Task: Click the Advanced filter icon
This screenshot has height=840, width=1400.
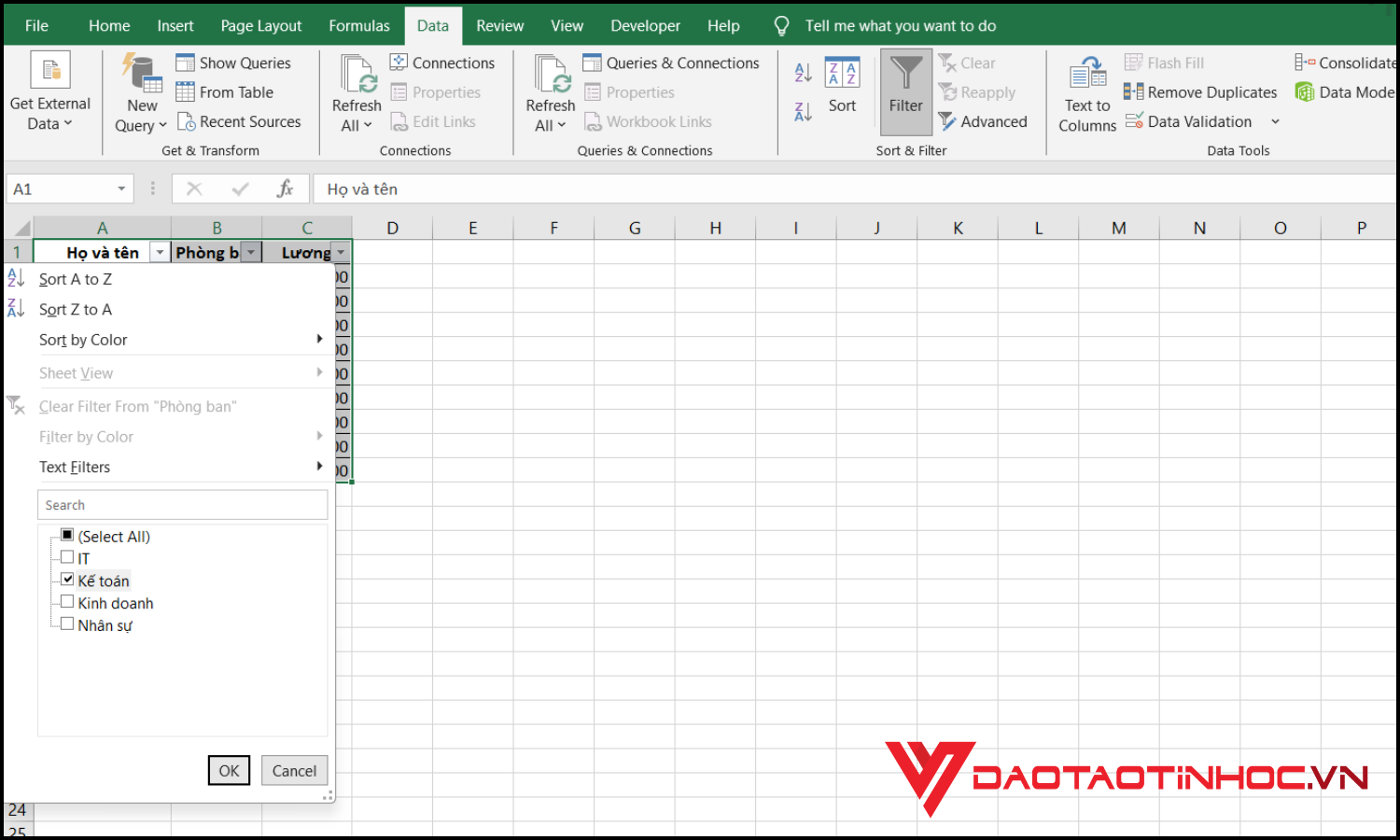Action: (947, 121)
